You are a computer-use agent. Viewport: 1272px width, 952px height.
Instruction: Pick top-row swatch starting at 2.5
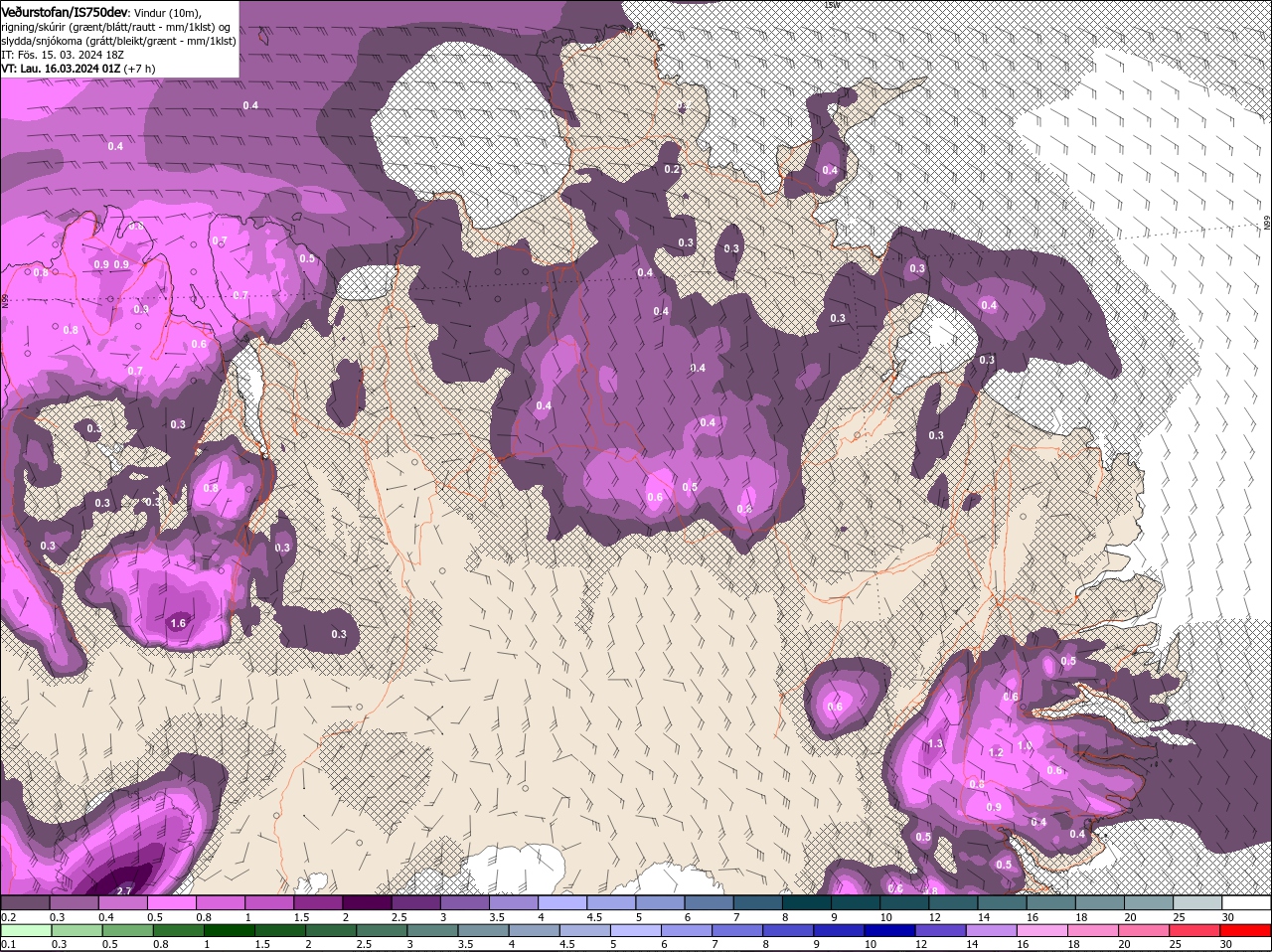[x=414, y=902]
